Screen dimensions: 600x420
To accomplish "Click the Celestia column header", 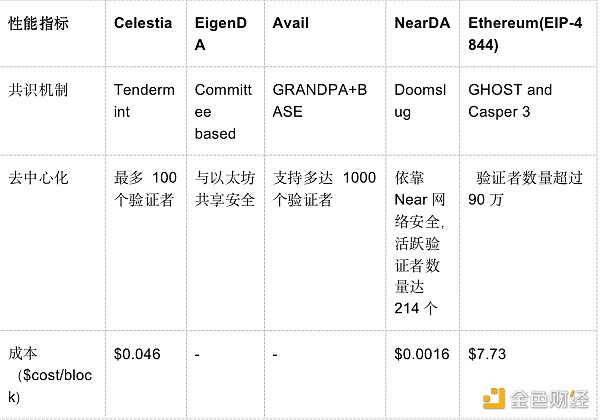I will 143,21.
